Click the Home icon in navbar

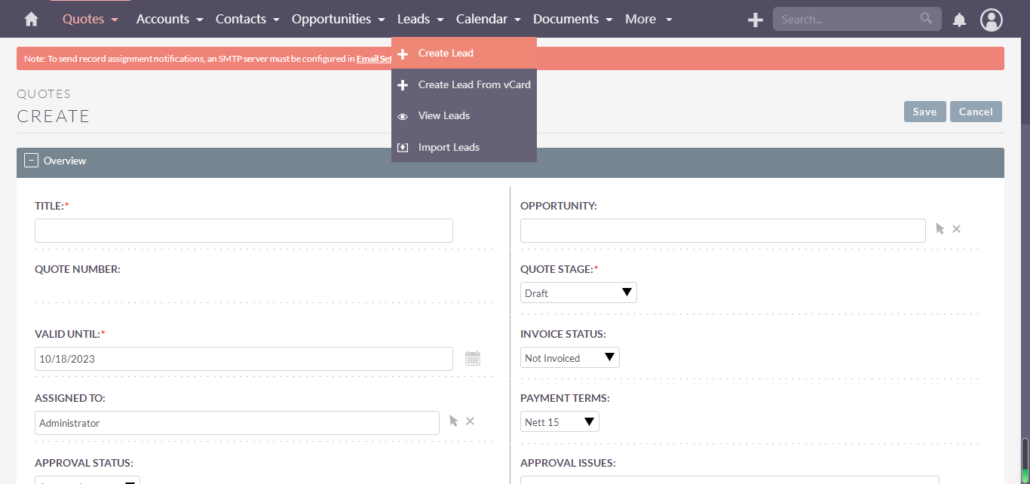click(31, 19)
